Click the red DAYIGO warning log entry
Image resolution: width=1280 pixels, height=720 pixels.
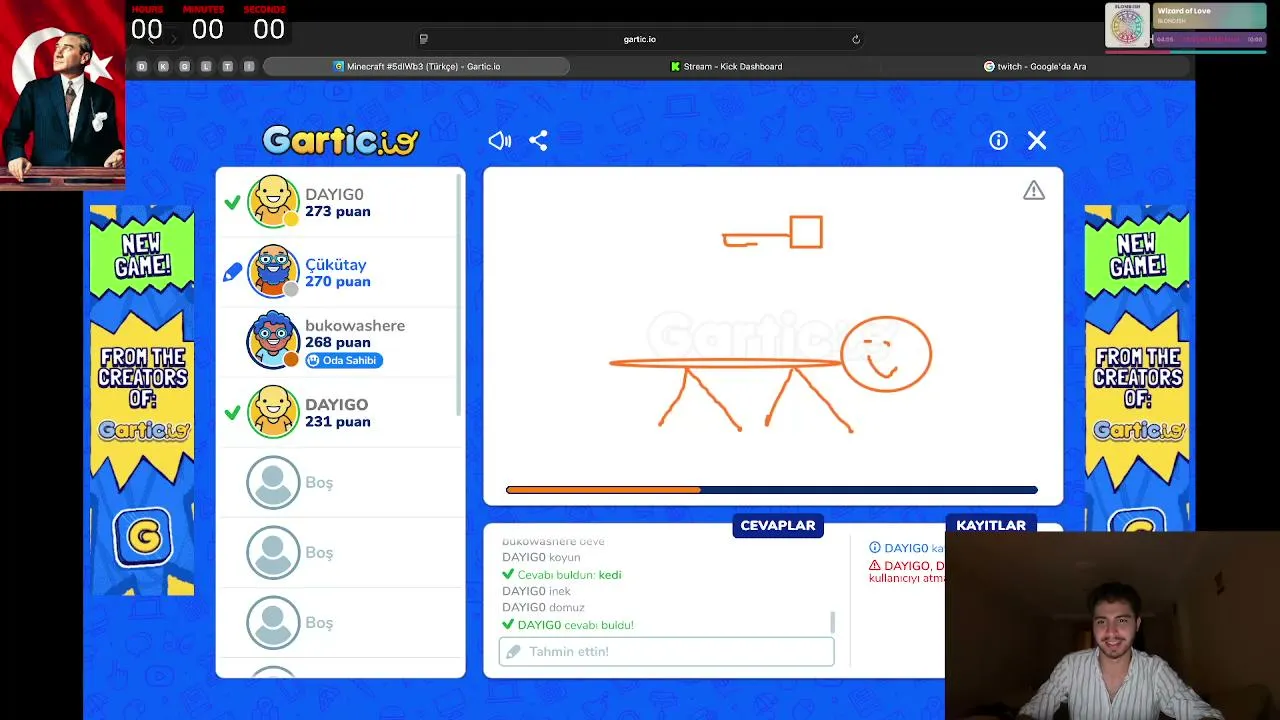click(x=907, y=572)
